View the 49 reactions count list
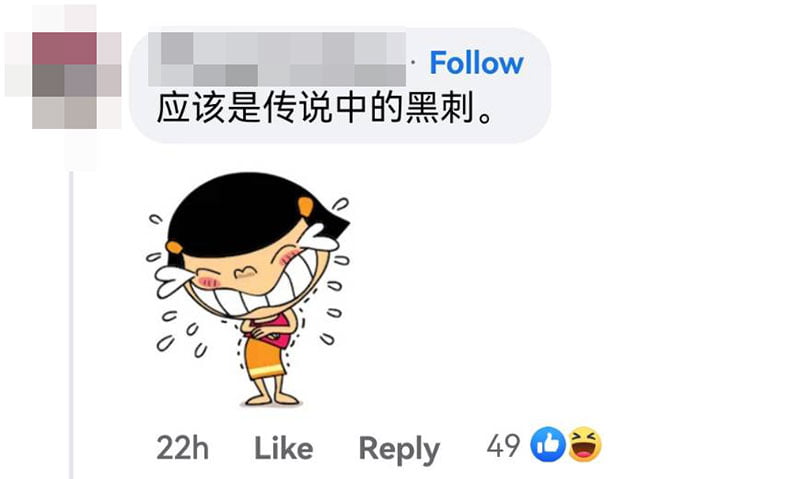The image size is (800, 479). coord(503,445)
